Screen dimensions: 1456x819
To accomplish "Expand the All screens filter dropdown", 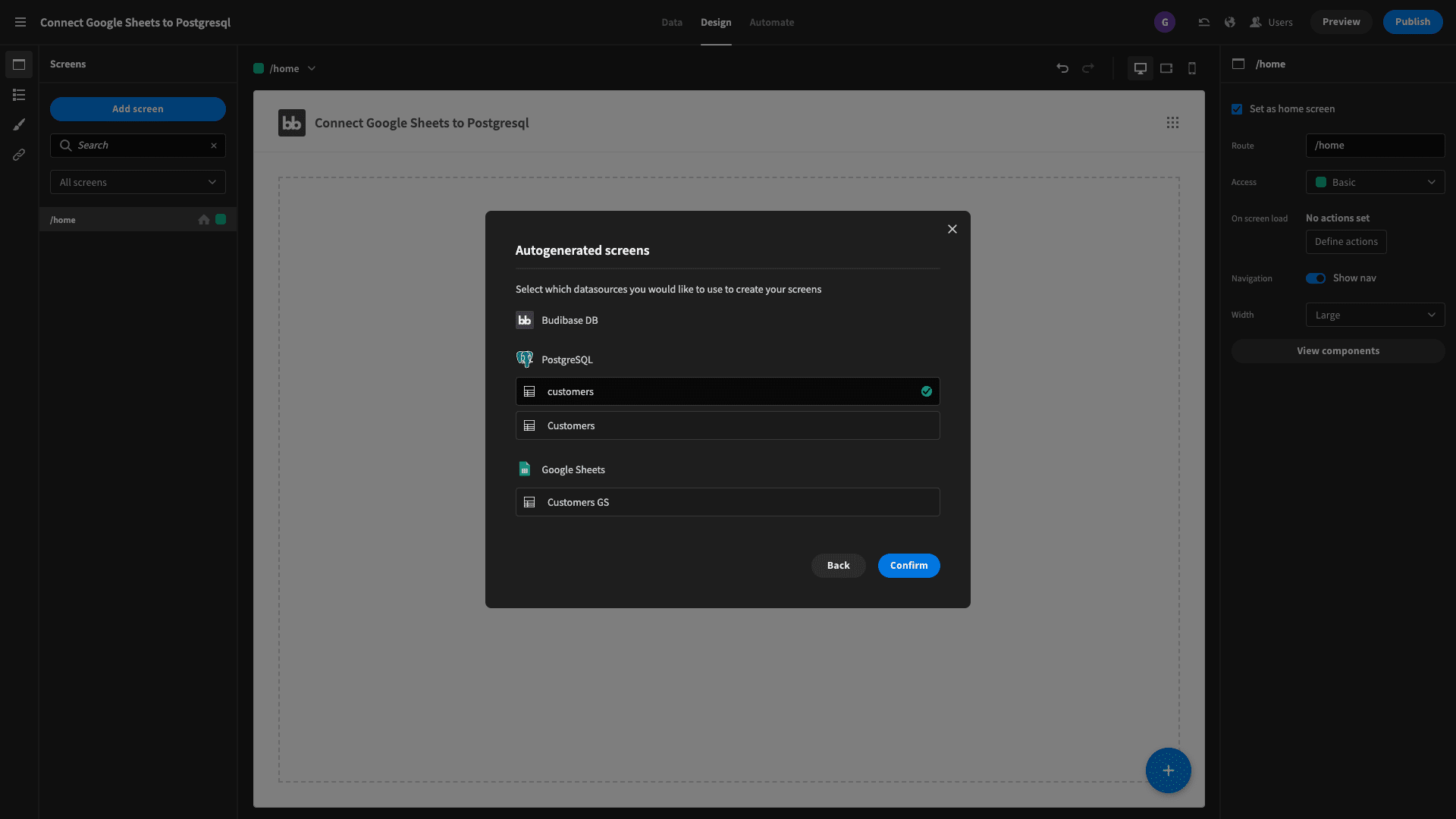I will [x=138, y=182].
